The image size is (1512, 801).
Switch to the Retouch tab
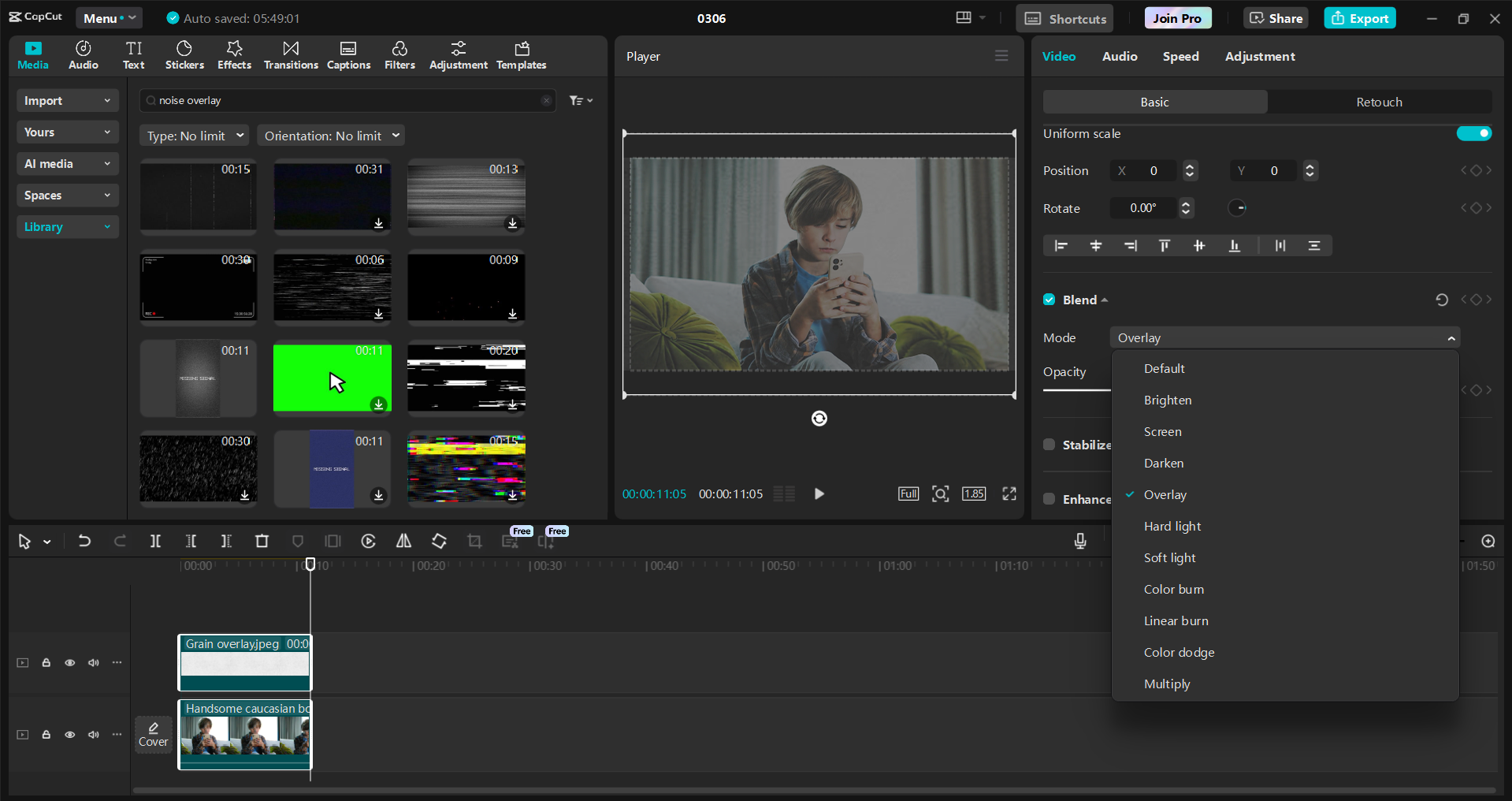[1379, 102]
